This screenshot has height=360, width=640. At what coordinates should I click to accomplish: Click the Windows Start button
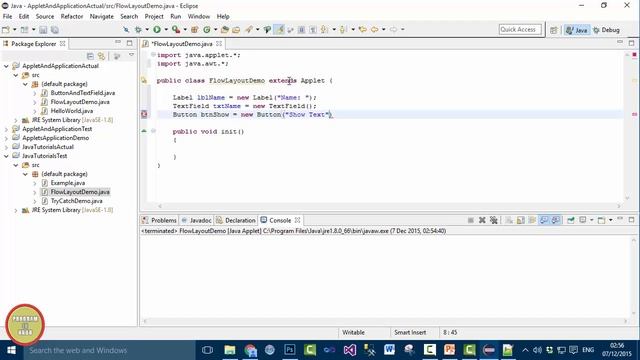pos(11,350)
